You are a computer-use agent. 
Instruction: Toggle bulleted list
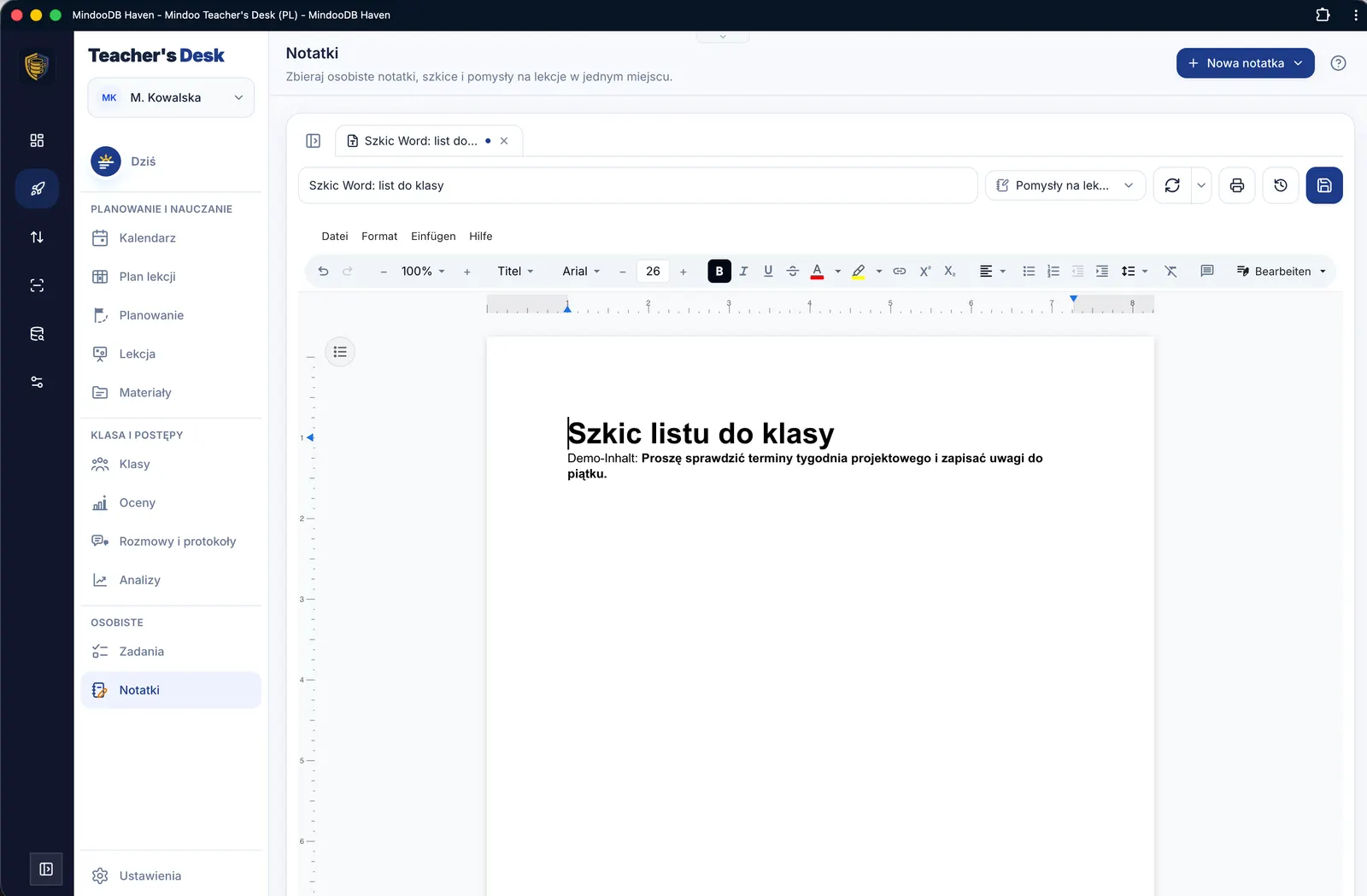[x=1029, y=272]
